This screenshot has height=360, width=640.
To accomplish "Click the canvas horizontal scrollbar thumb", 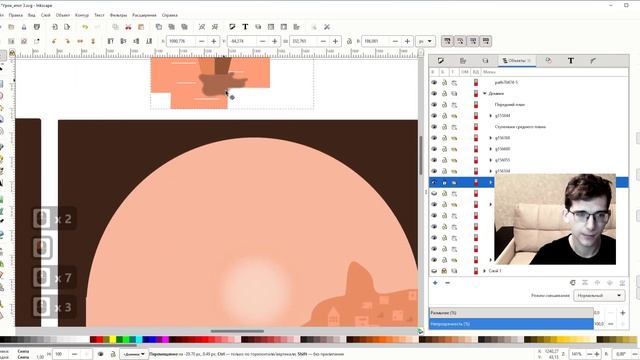I will (237, 331).
